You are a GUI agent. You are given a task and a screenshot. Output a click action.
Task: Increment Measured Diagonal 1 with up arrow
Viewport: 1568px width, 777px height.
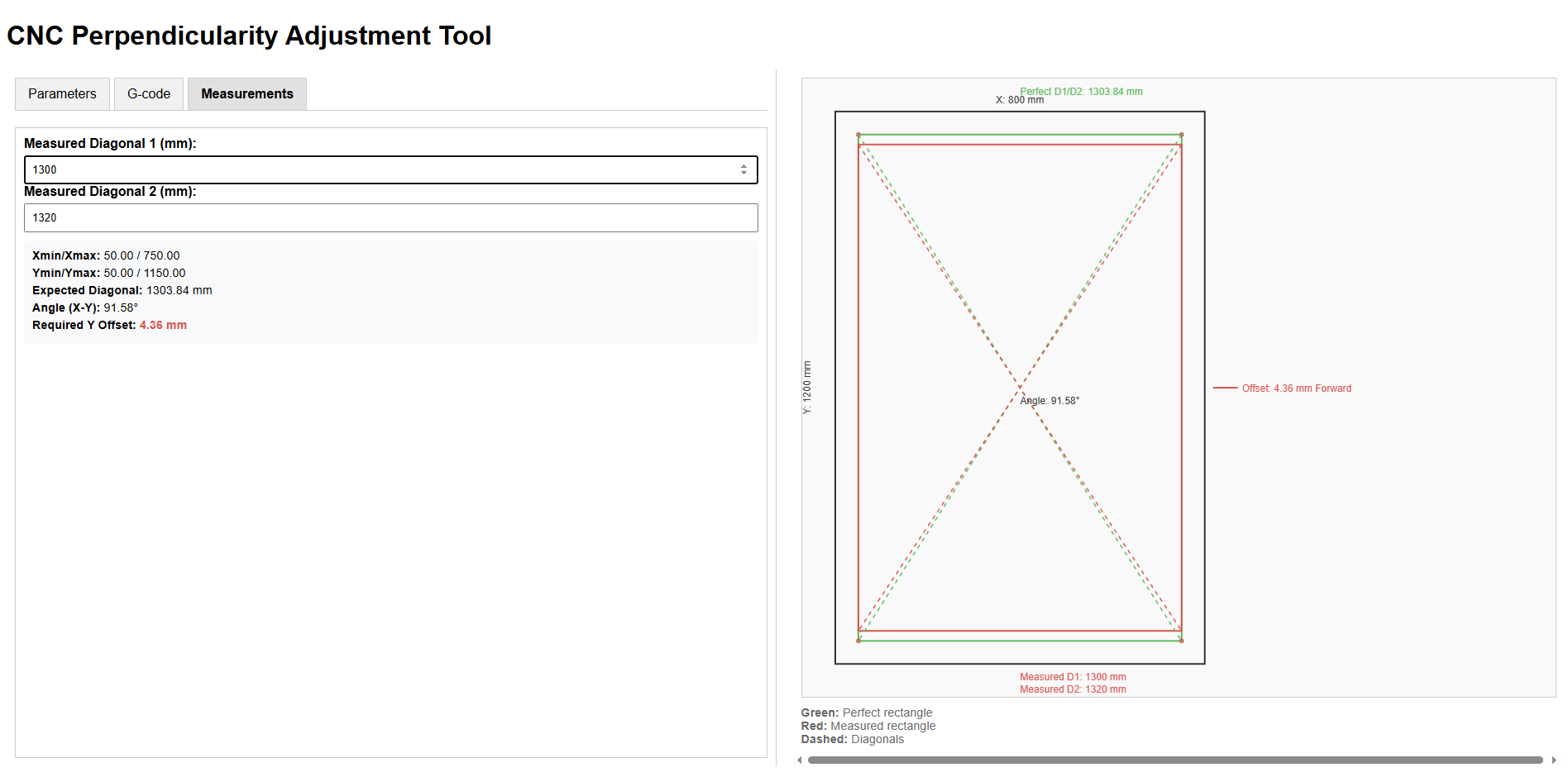click(x=743, y=166)
